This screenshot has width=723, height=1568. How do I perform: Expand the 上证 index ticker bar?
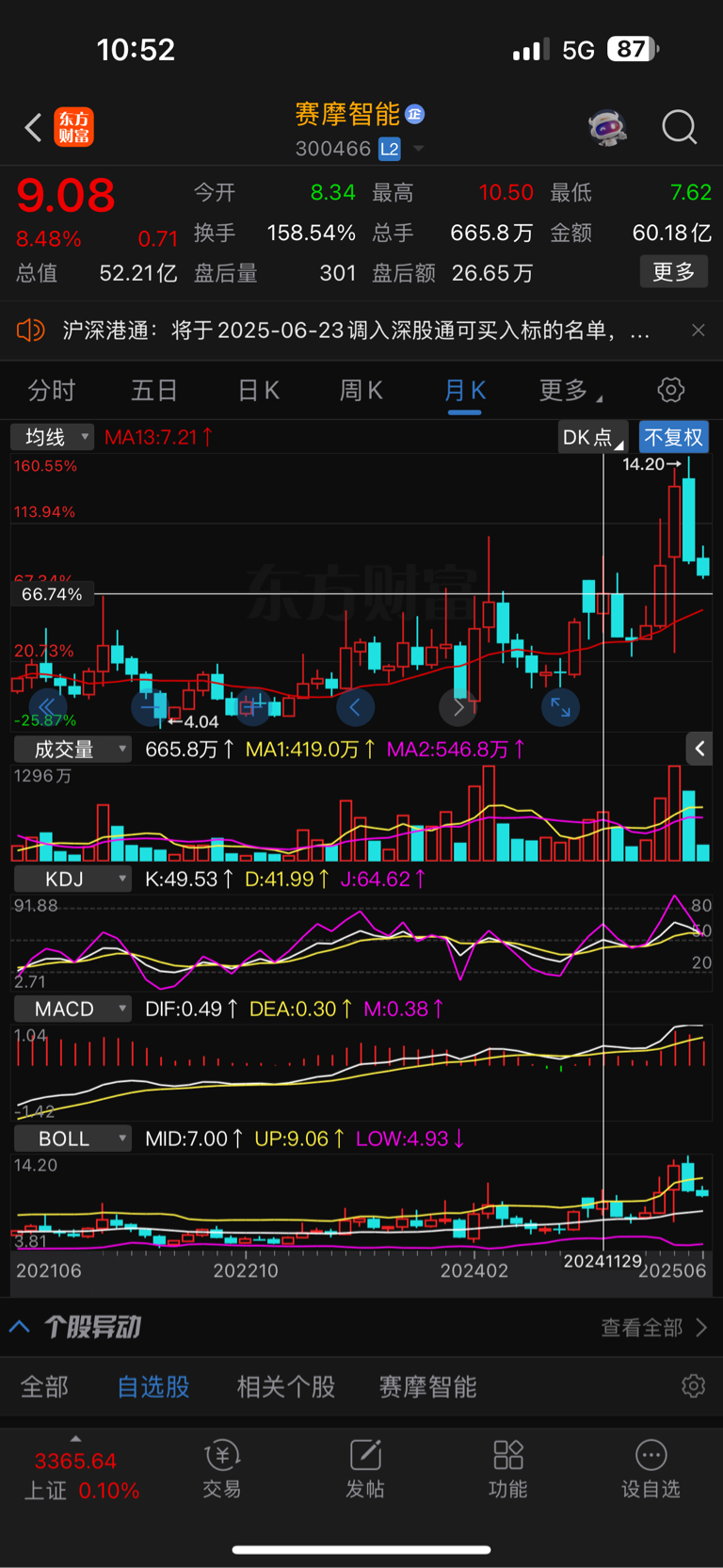[76, 1469]
